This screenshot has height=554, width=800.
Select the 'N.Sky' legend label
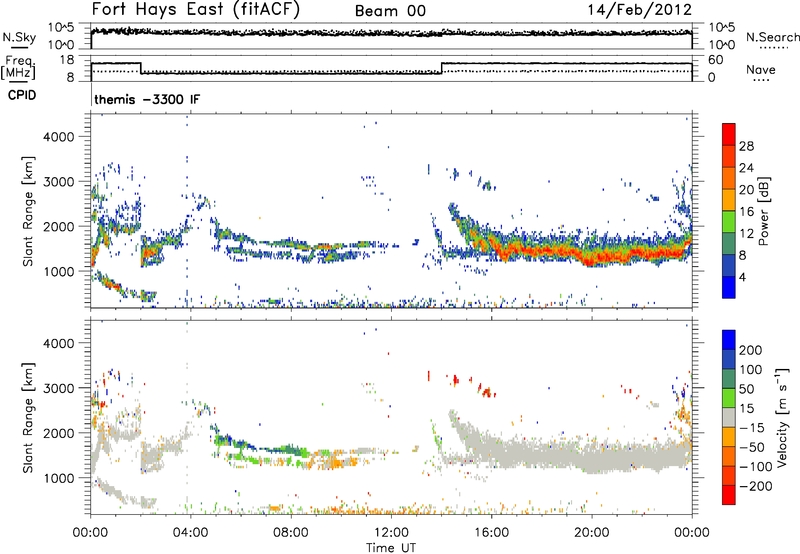[x=19, y=37]
